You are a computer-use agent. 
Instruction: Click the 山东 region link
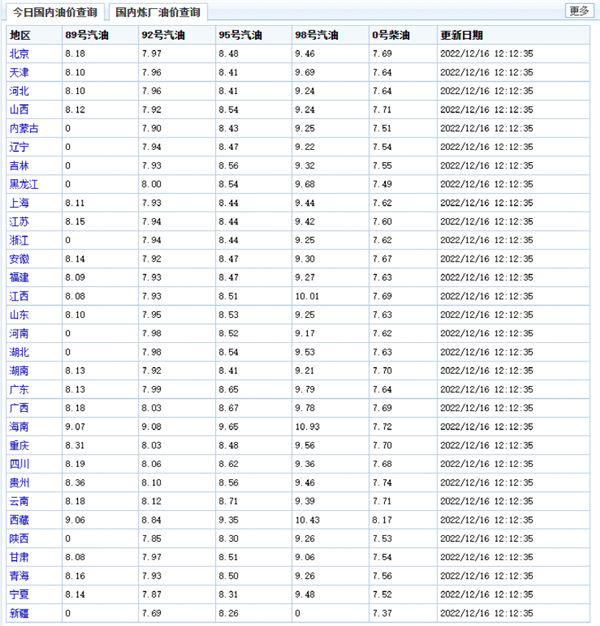coord(19,314)
